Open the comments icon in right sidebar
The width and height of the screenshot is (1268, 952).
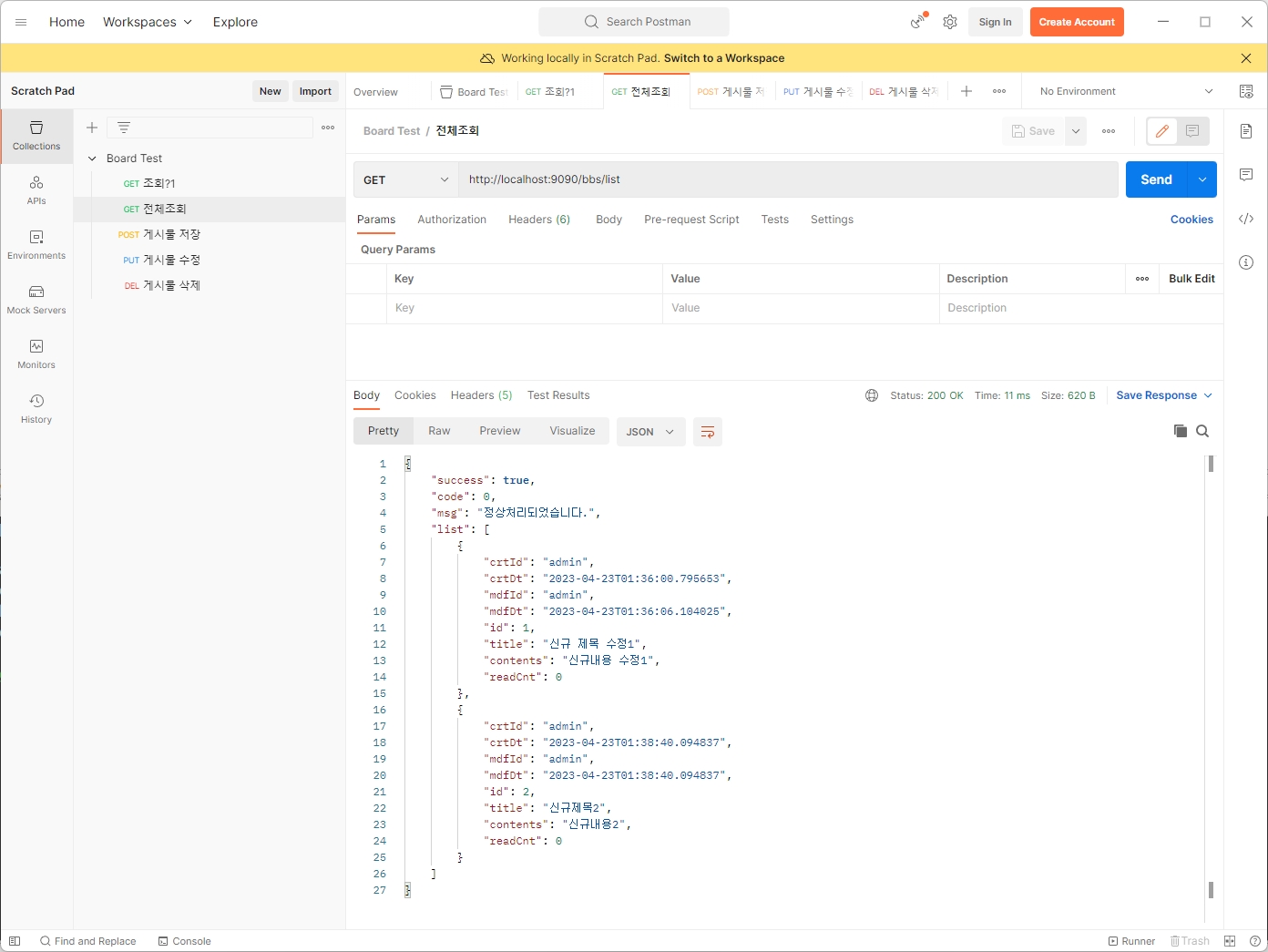tap(1246, 175)
